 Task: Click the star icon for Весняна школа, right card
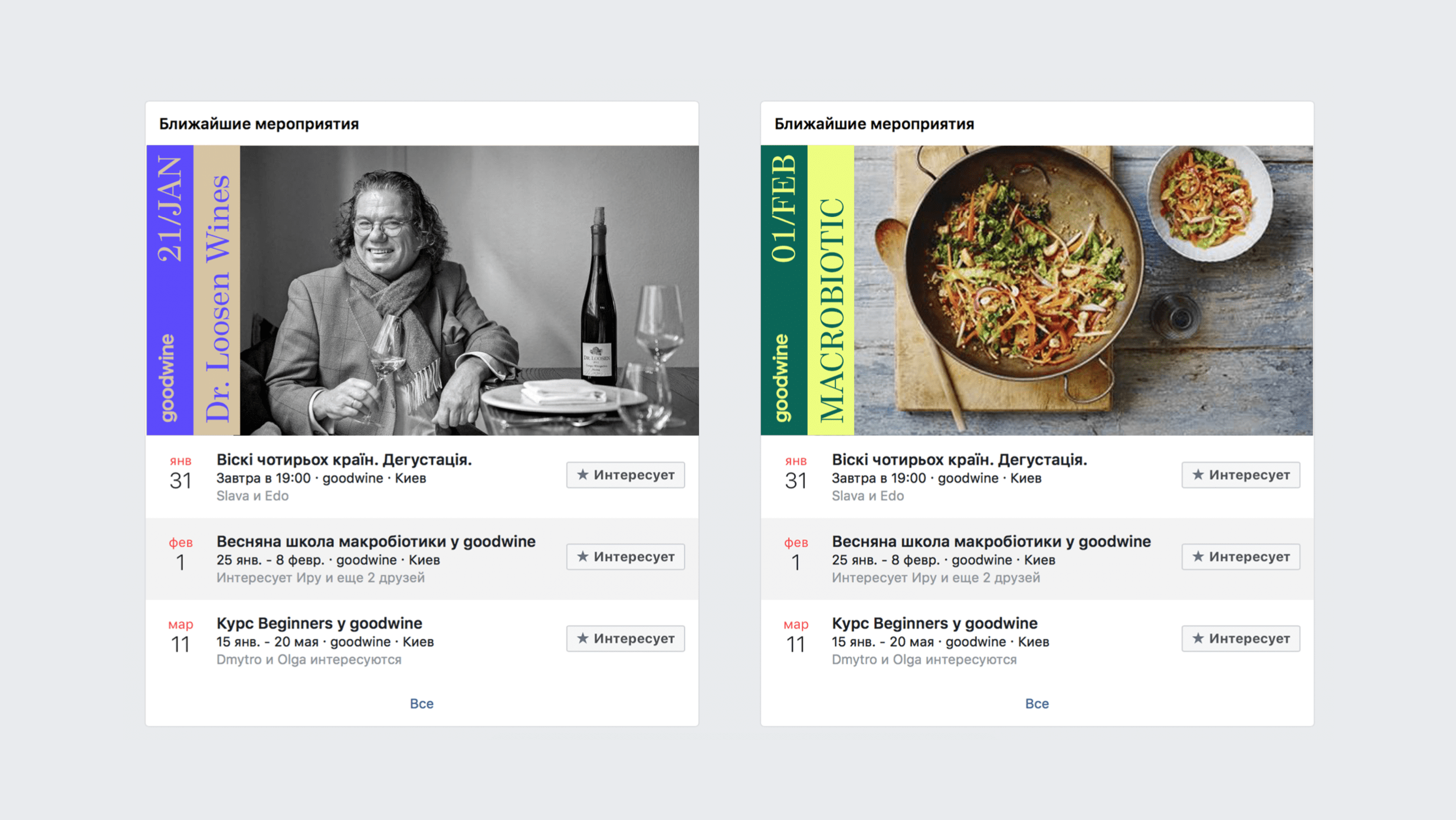[x=1198, y=556]
